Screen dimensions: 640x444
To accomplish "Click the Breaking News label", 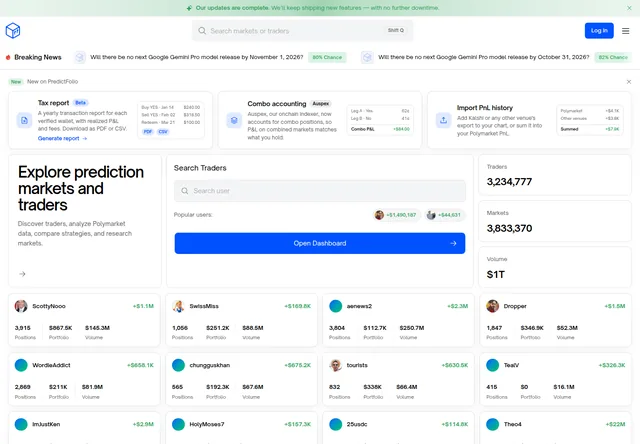I will click(38, 57).
